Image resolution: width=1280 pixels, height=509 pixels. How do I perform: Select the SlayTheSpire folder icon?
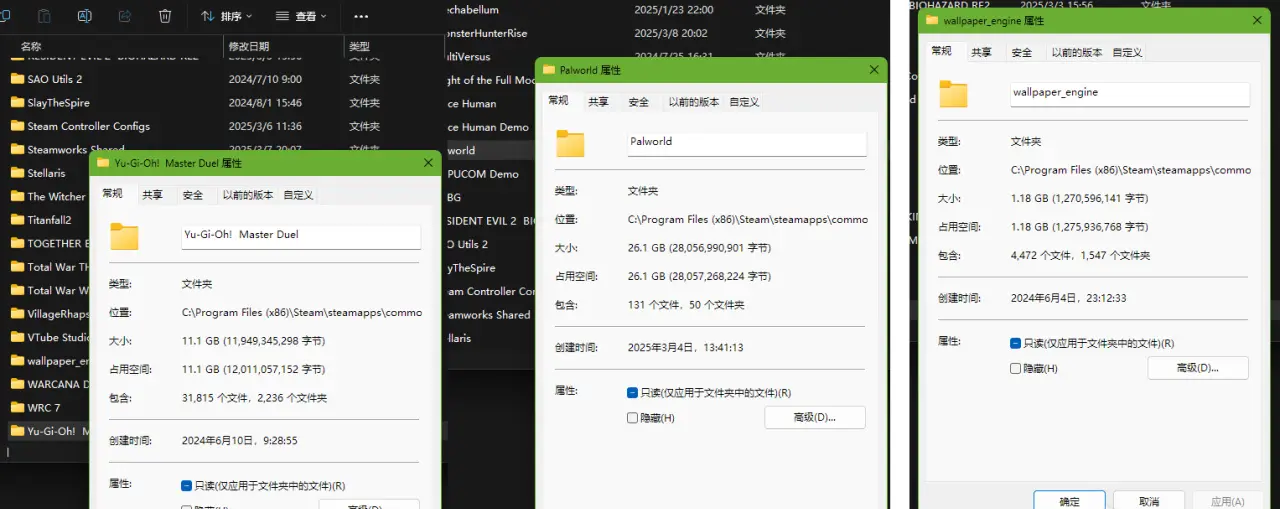coord(17,103)
